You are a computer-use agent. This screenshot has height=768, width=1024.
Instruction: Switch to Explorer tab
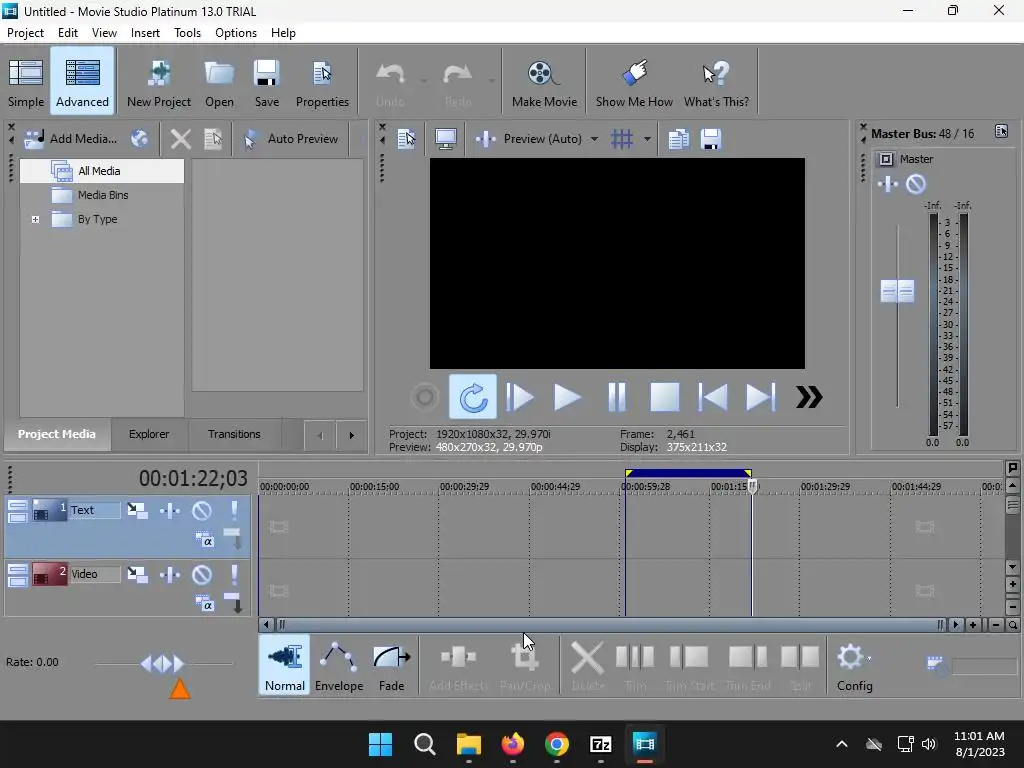click(x=149, y=434)
